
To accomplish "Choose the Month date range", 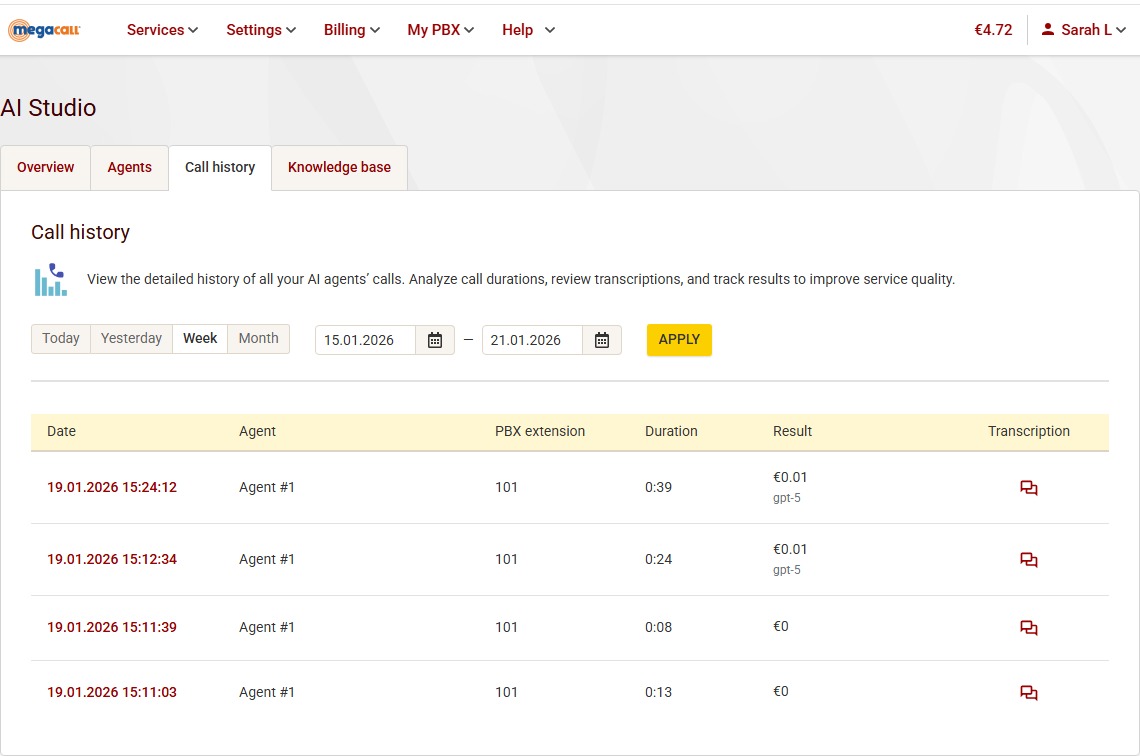I will (x=258, y=339).
